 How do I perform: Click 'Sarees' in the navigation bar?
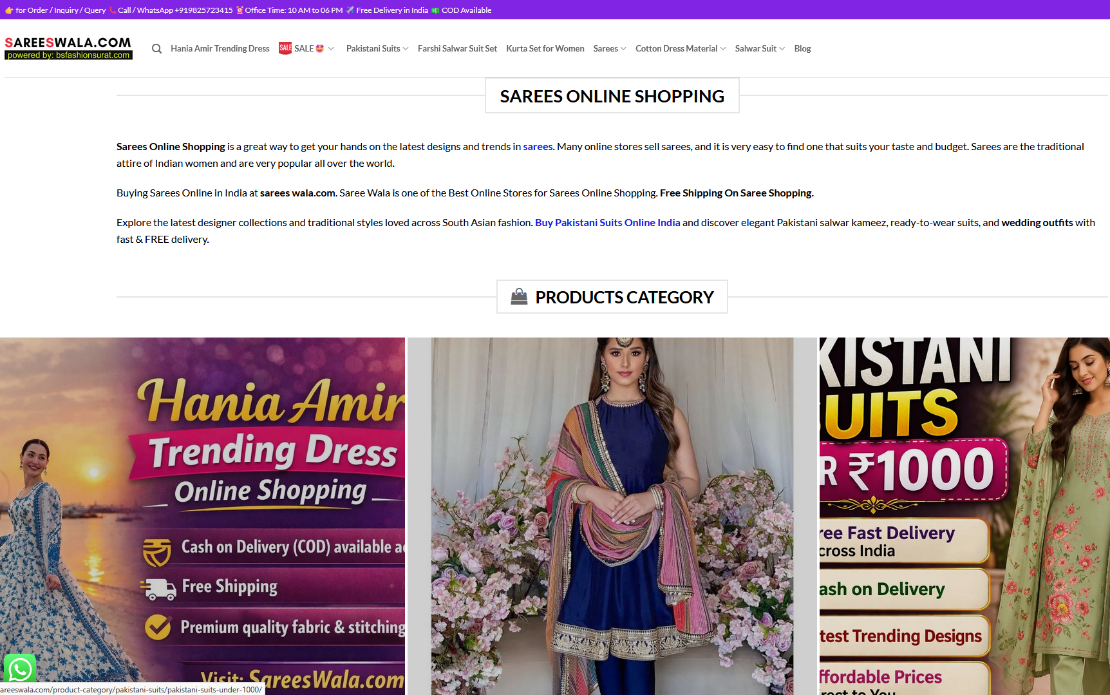[605, 49]
